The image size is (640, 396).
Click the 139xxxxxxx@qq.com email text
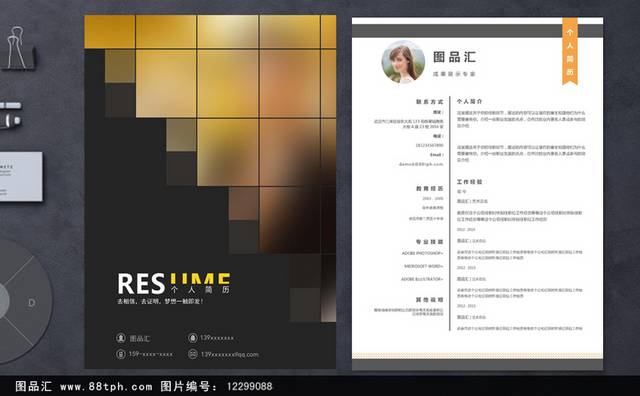[x=229, y=354]
